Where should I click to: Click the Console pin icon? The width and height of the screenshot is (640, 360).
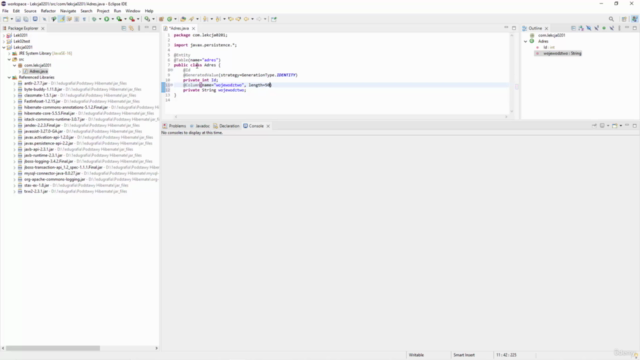[594, 126]
